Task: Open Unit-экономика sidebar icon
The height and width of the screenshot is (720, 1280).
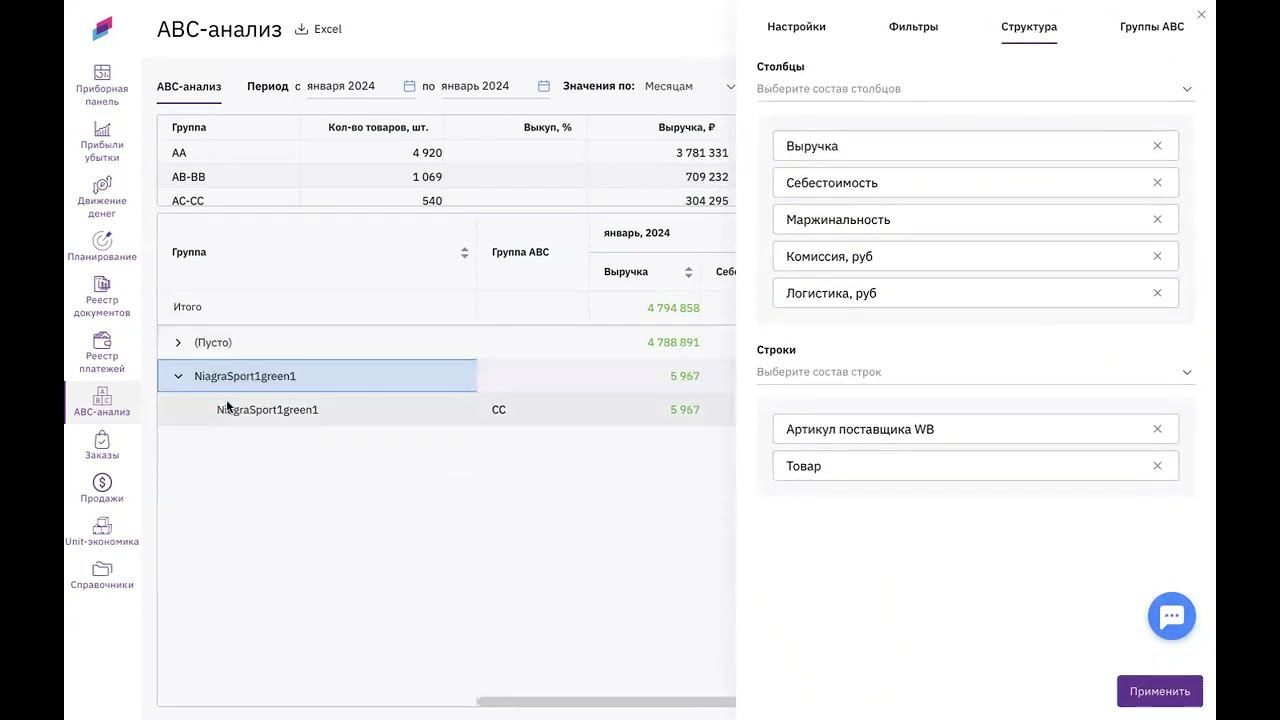Action: pos(102,527)
